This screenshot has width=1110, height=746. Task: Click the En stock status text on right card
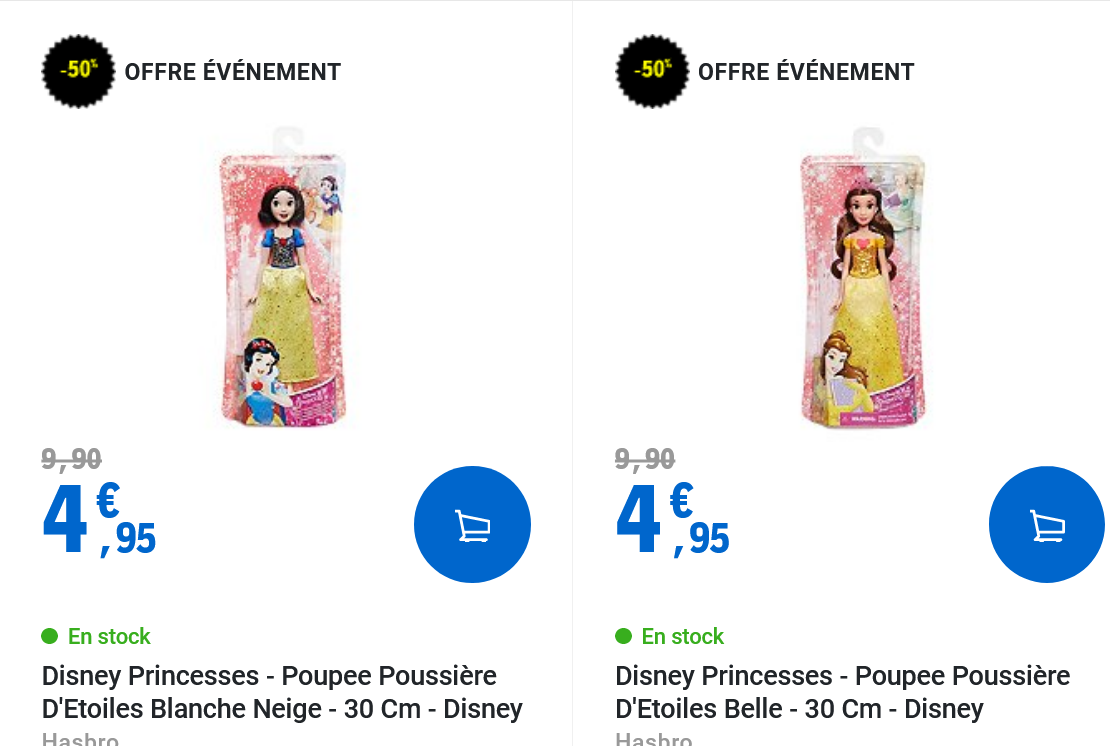pos(683,636)
